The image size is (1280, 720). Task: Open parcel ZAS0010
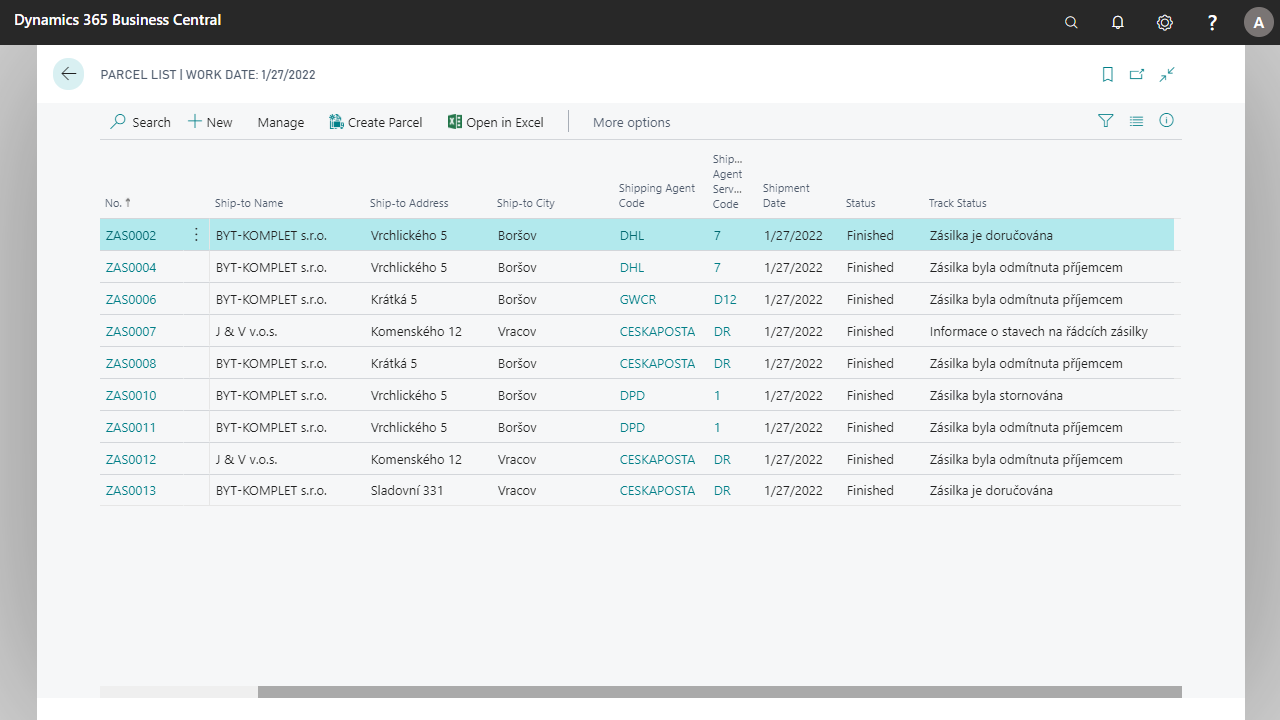click(x=131, y=396)
